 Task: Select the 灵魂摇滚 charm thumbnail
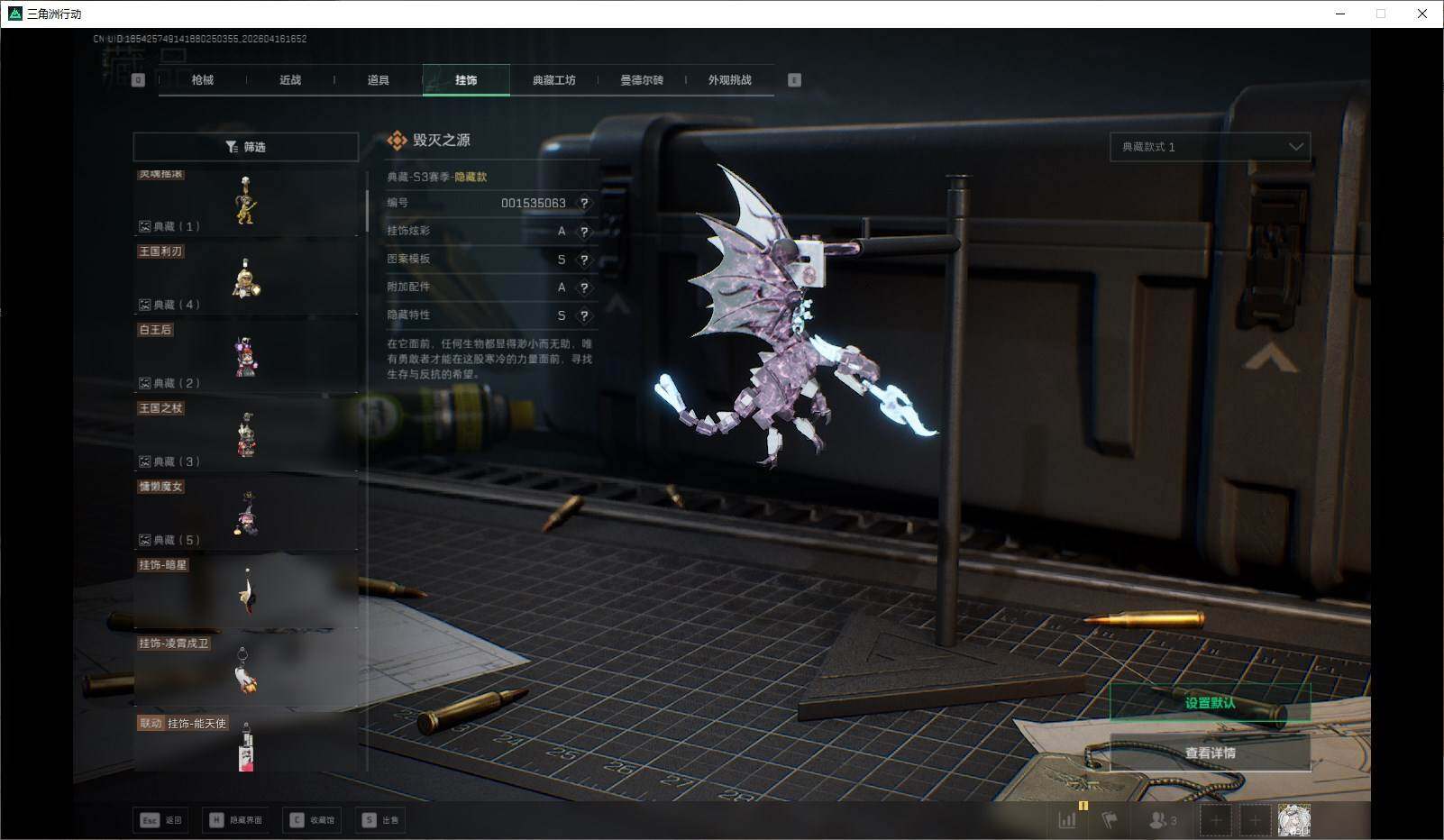point(245,201)
